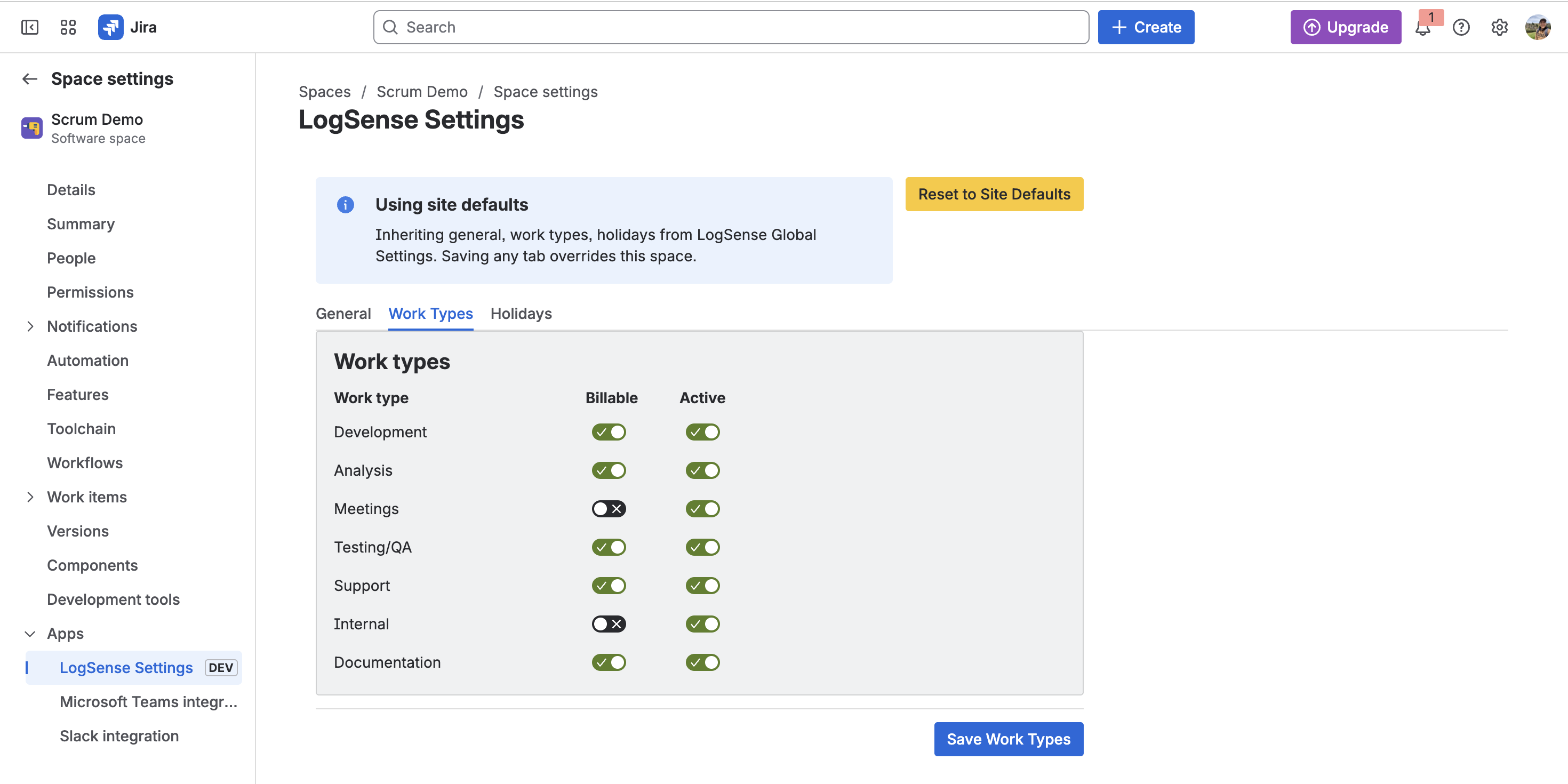
Task: Toggle Billable for Documentation
Action: [x=609, y=662]
